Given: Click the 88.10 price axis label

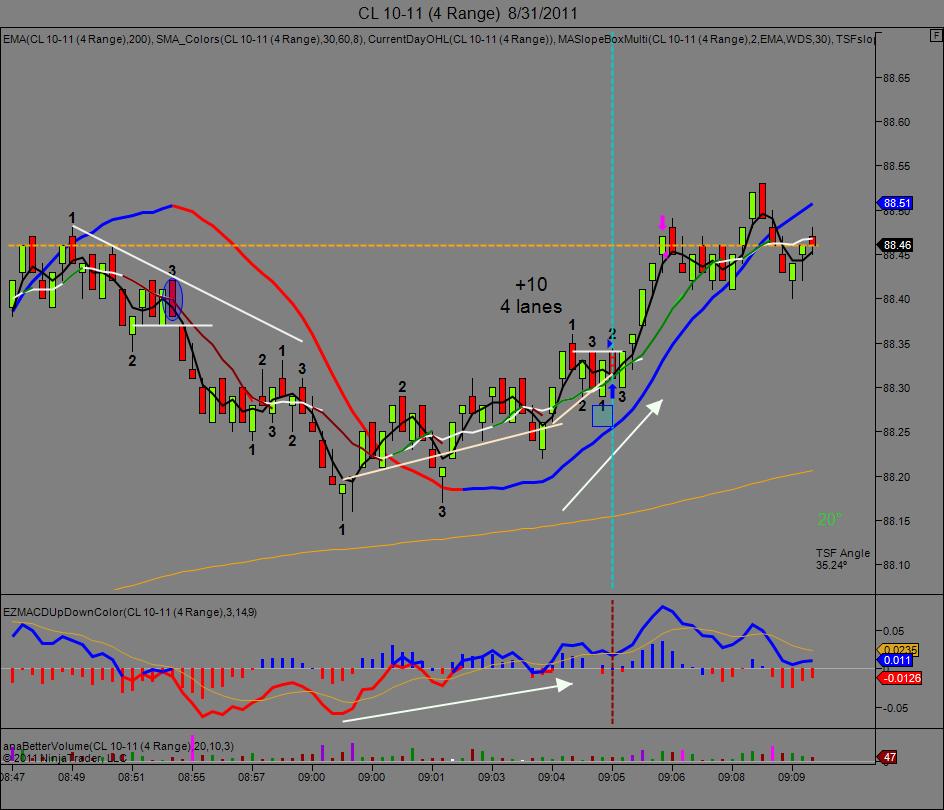Looking at the screenshot, I should coord(896,565).
